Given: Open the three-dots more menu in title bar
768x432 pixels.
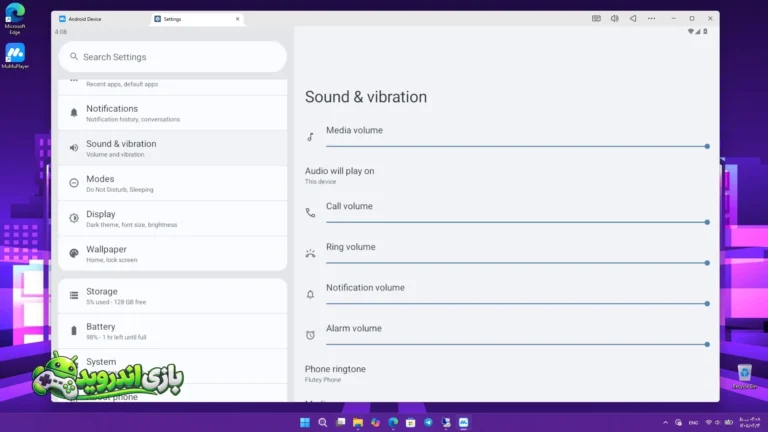Looking at the screenshot, I should (651, 19).
